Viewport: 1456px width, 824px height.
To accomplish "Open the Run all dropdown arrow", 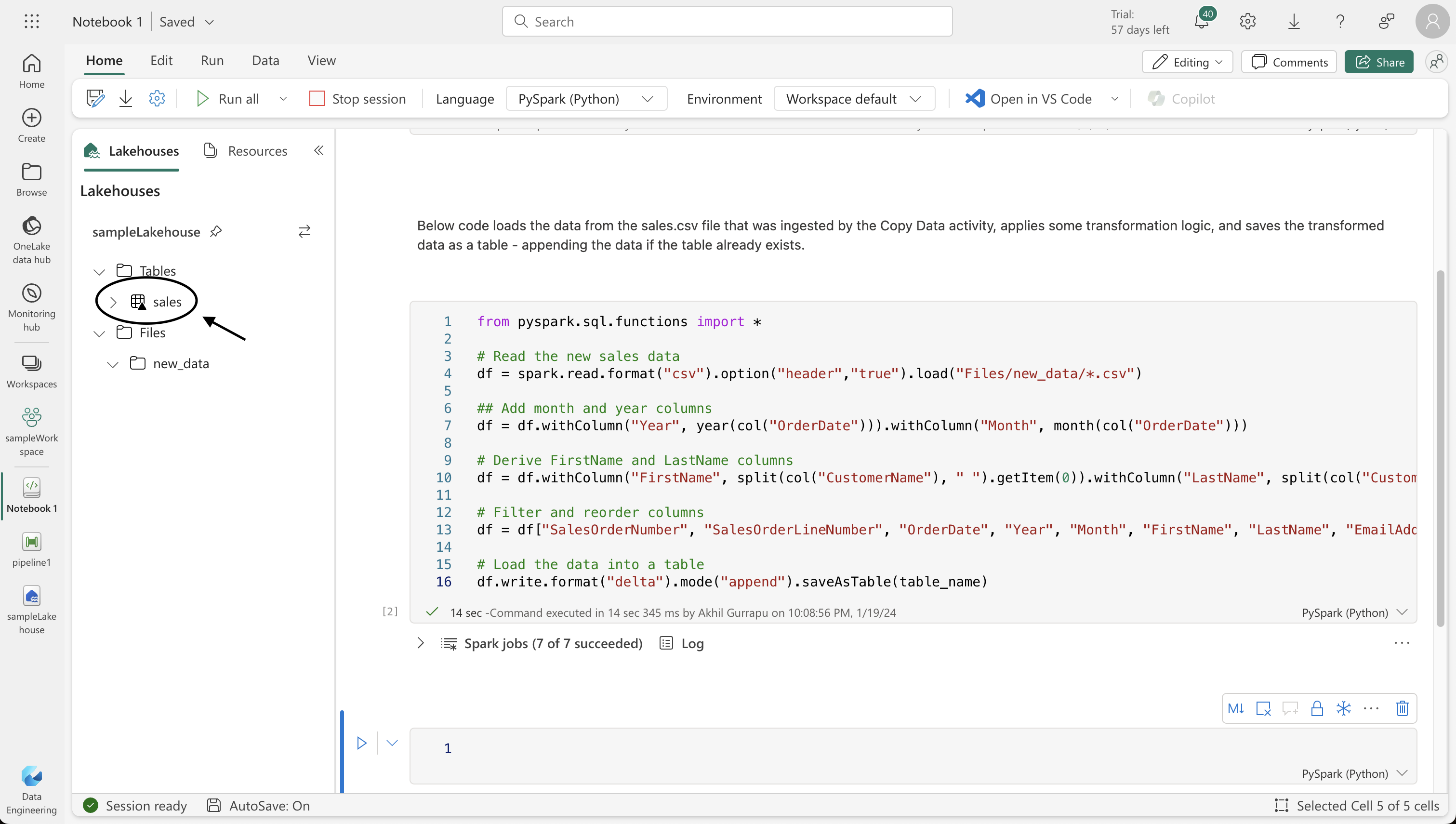I will tap(283, 98).
